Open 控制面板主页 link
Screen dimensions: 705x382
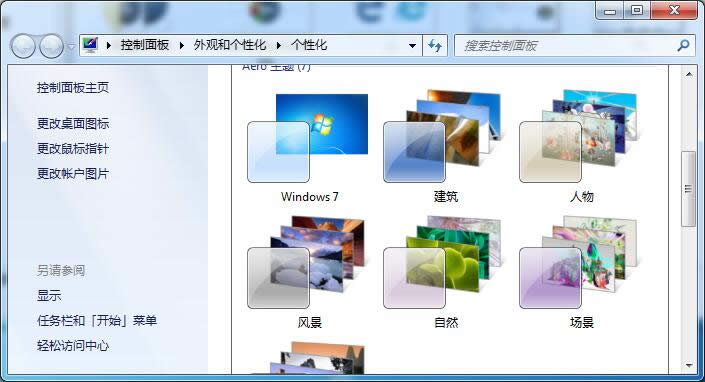(x=73, y=88)
